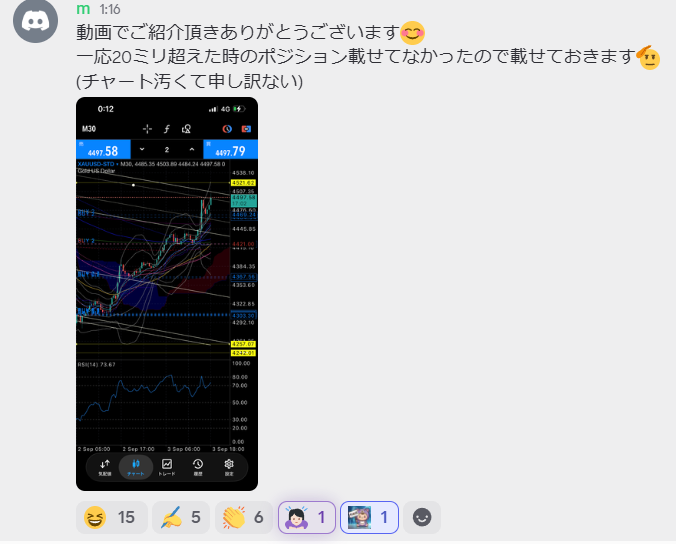Tap the trade ticket icon at top right
Viewport: 676px width, 544px height.
pos(246,129)
